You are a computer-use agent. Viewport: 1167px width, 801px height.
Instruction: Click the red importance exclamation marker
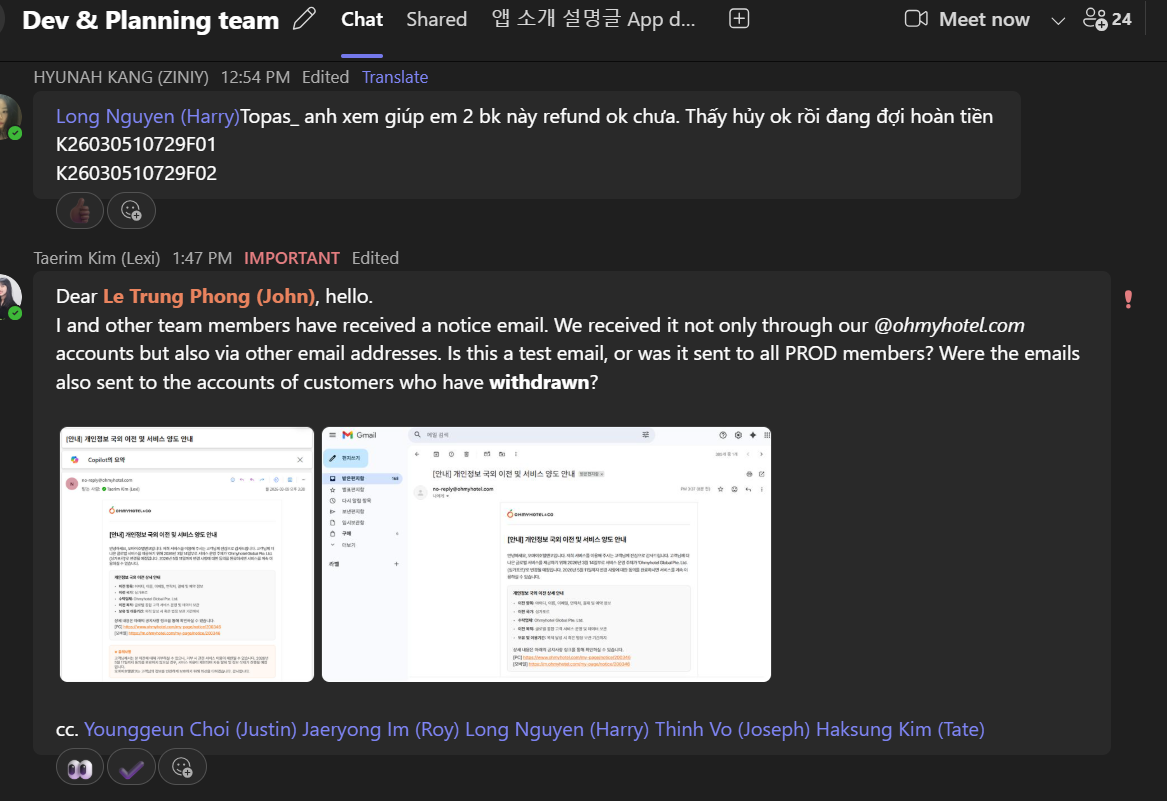(1128, 299)
